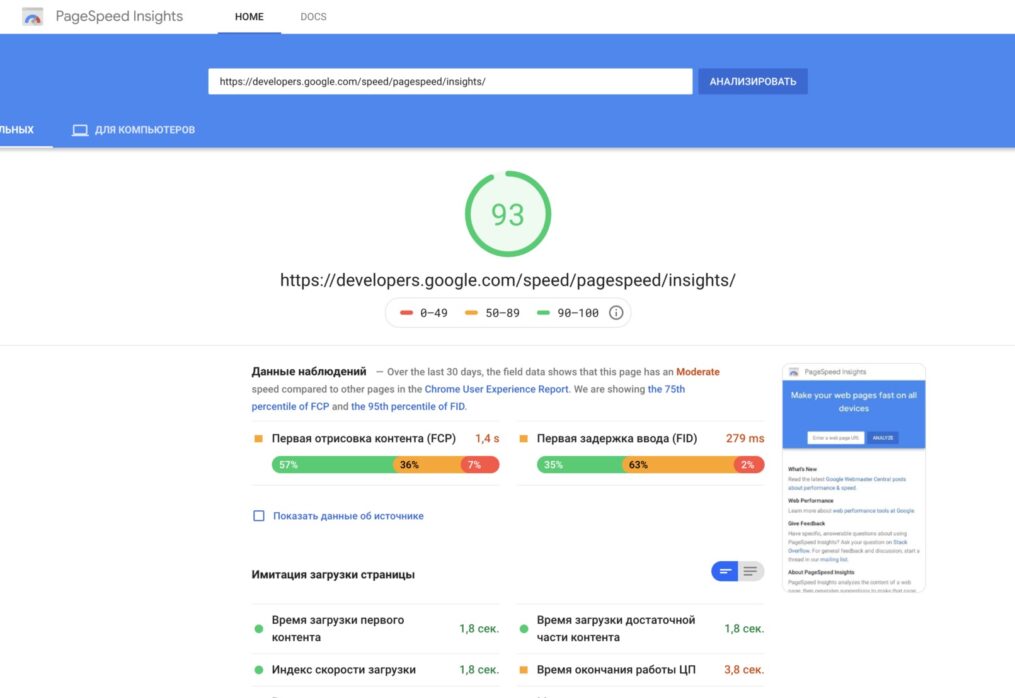The image size is (1015, 698).
Task: Click the score gauge showing 93
Action: pyautogui.click(x=508, y=214)
